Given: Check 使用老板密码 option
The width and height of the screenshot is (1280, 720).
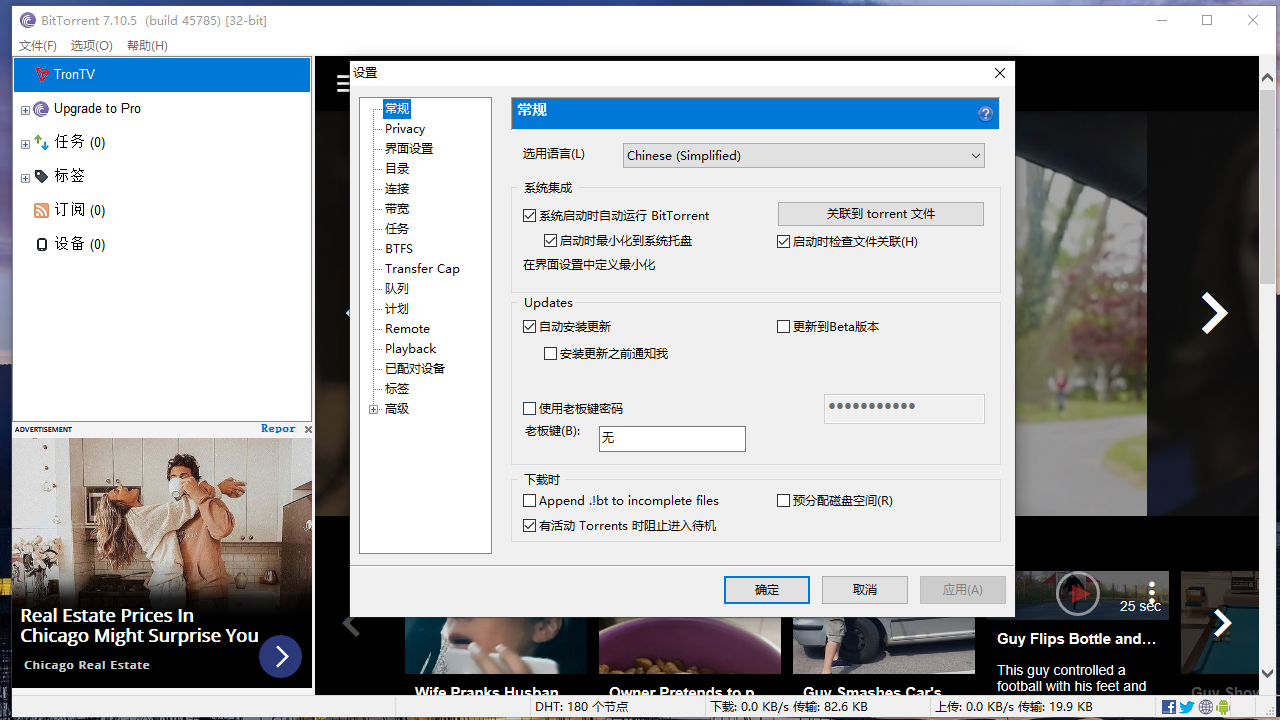Looking at the screenshot, I should 529,407.
